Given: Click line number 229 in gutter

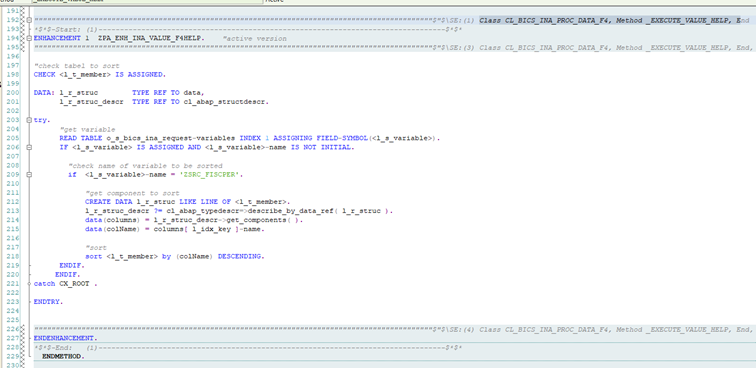Looking at the screenshot, I should (x=13, y=356).
